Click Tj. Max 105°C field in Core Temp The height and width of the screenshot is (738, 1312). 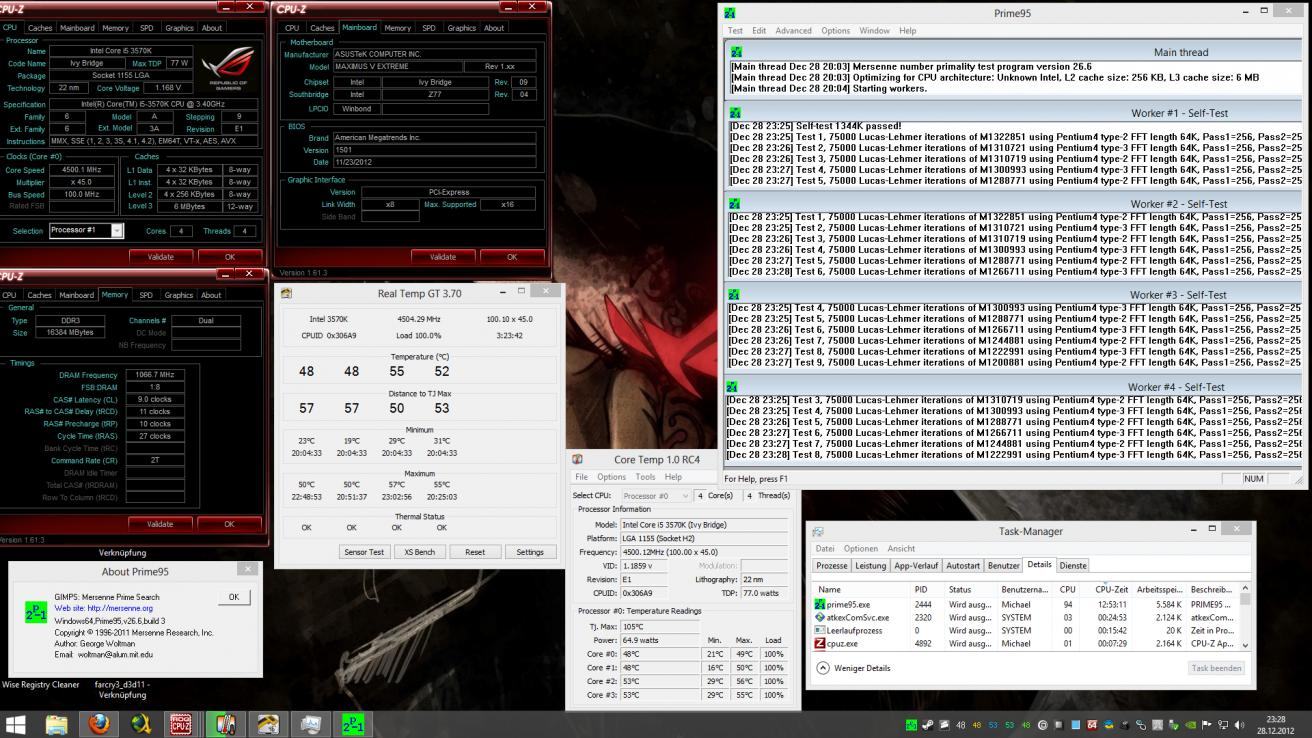(x=659, y=627)
